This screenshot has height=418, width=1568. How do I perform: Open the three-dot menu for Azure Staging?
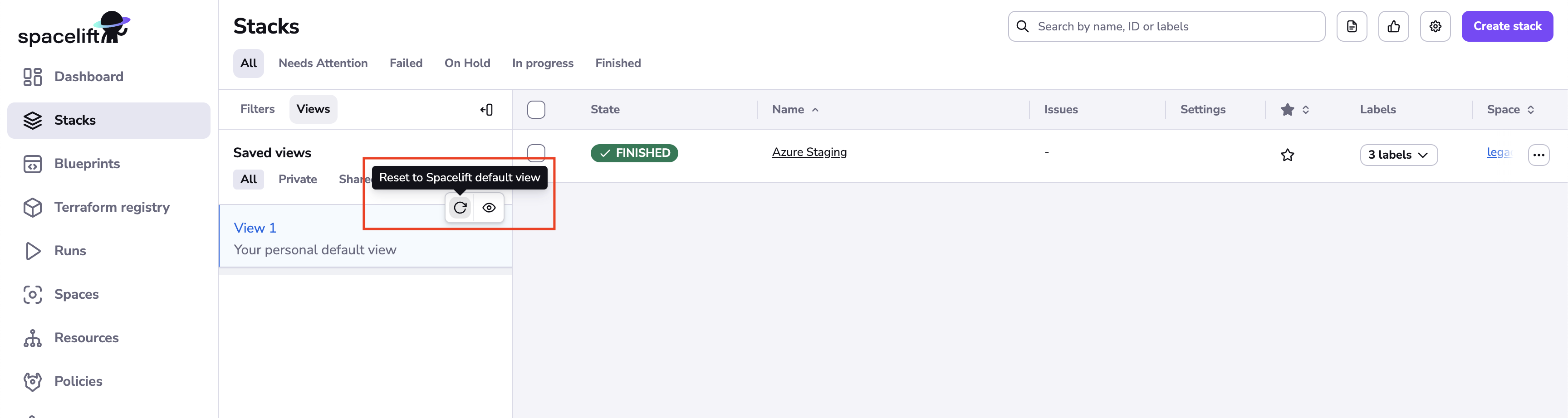tap(1538, 155)
